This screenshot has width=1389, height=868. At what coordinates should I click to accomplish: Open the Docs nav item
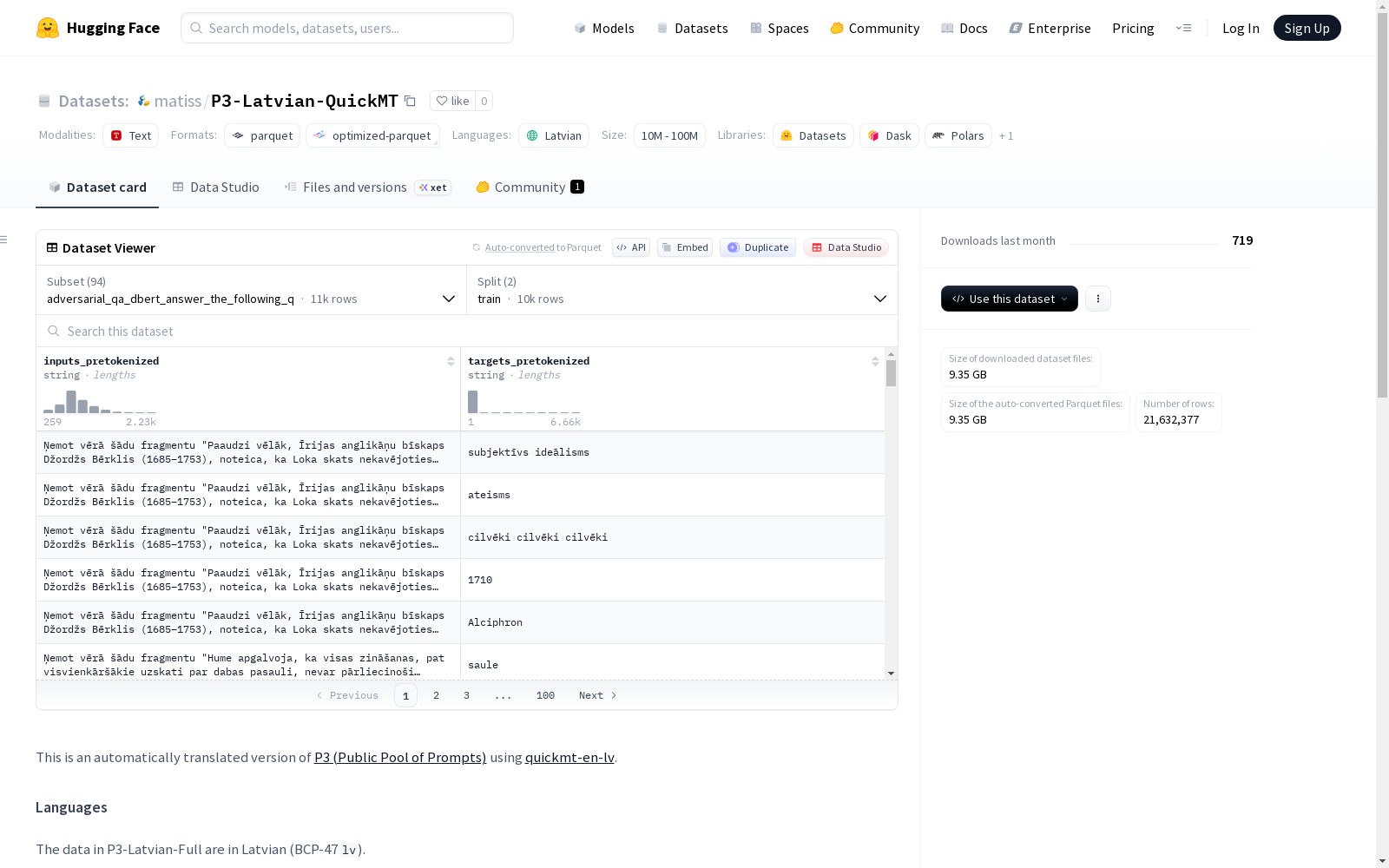(964, 28)
